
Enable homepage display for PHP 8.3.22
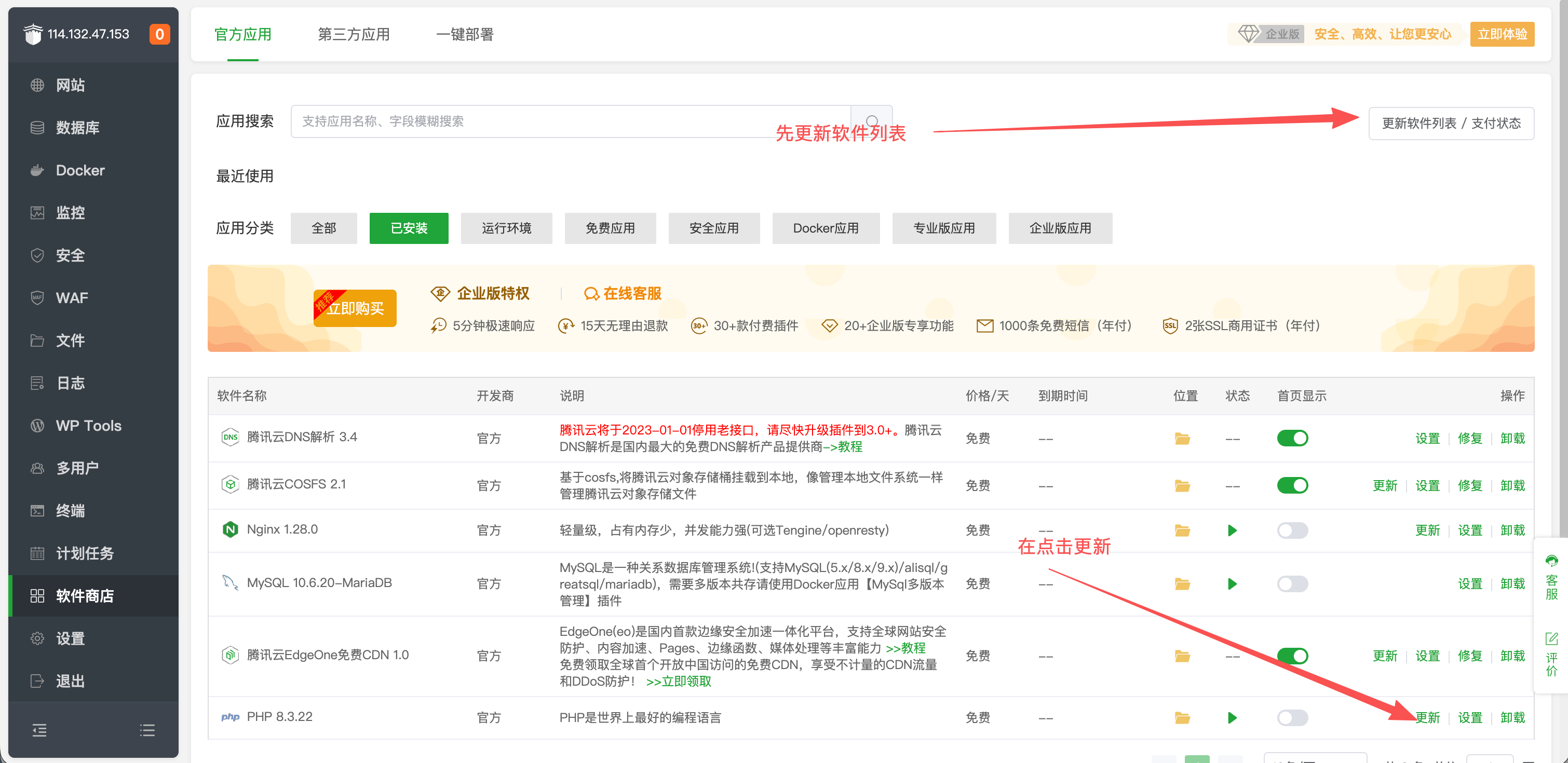tap(1292, 718)
